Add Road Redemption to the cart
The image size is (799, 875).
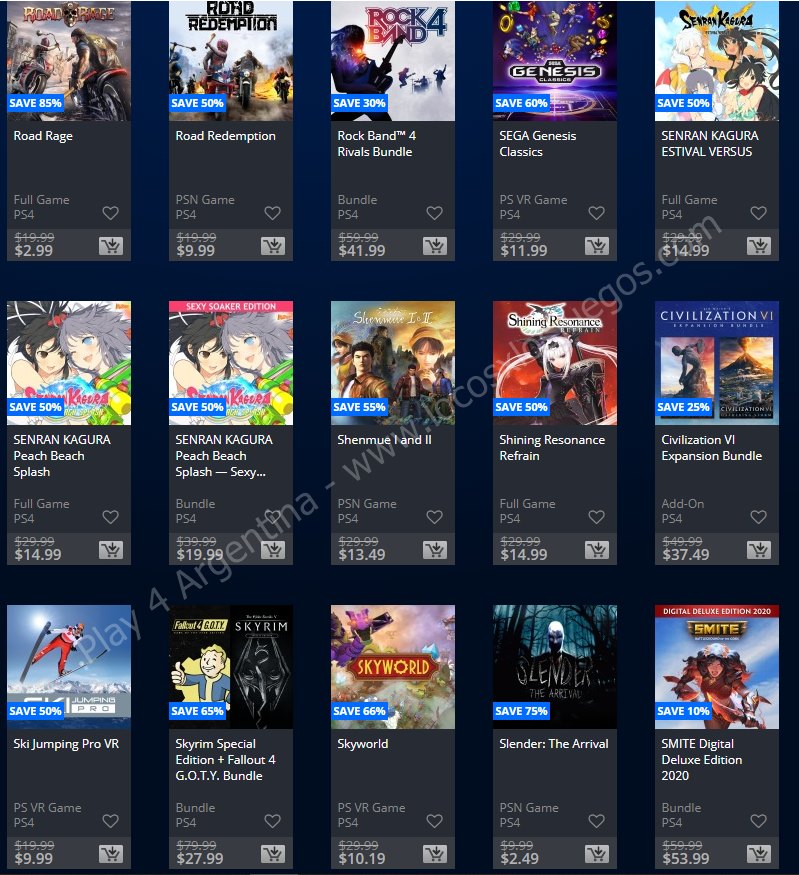(273, 246)
